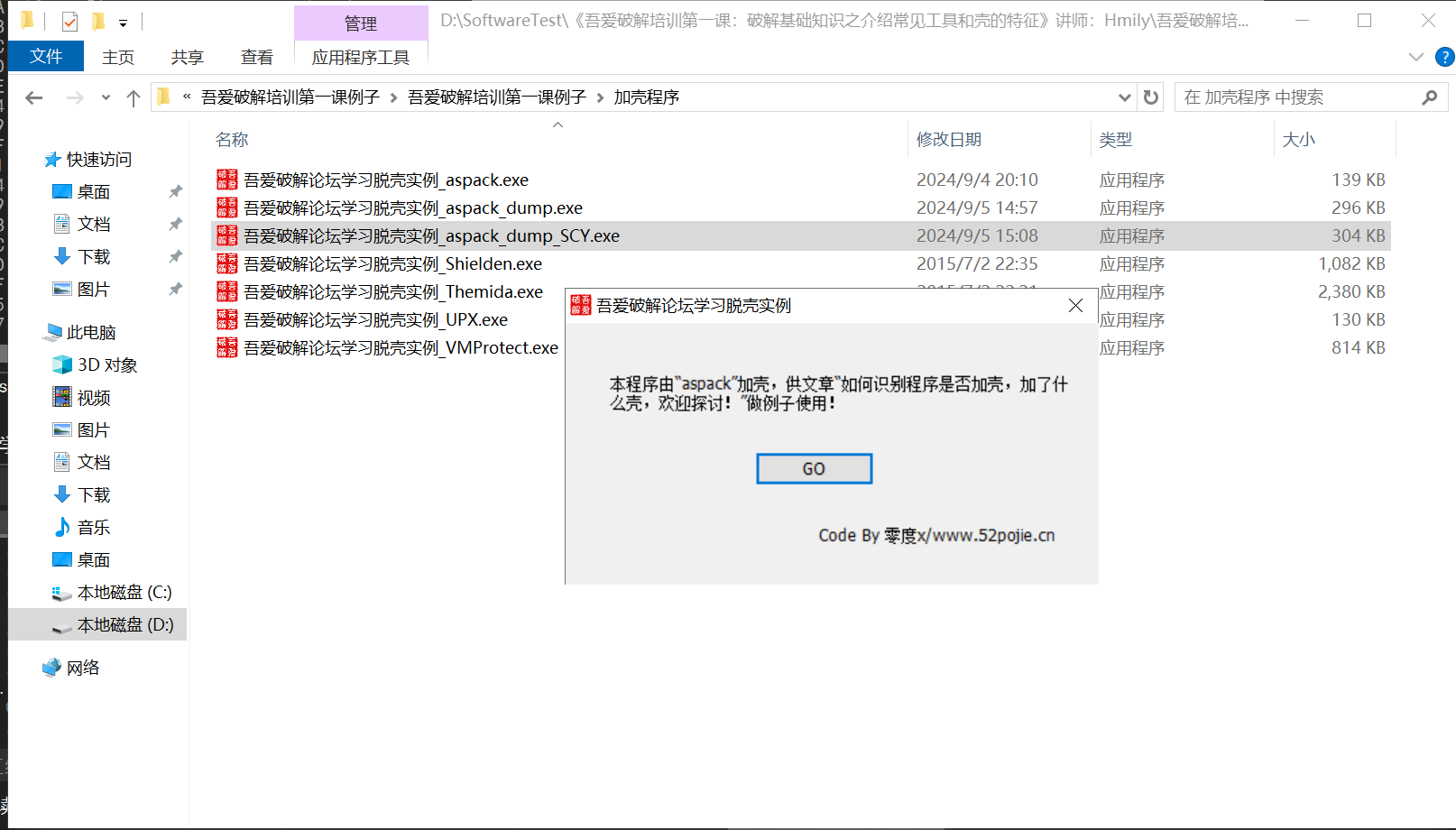
Task: Select the UPX.exe sample file
Action: (x=375, y=319)
